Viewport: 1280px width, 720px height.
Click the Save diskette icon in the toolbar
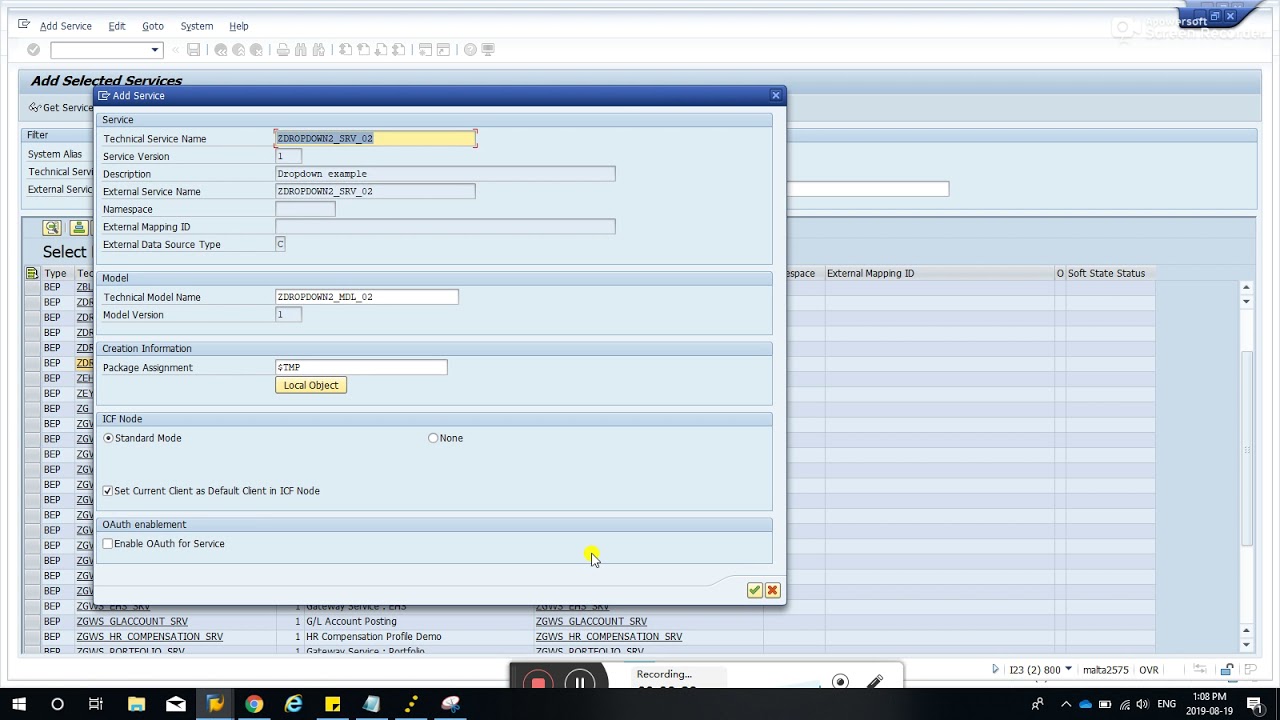pyautogui.click(x=194, y=50)
